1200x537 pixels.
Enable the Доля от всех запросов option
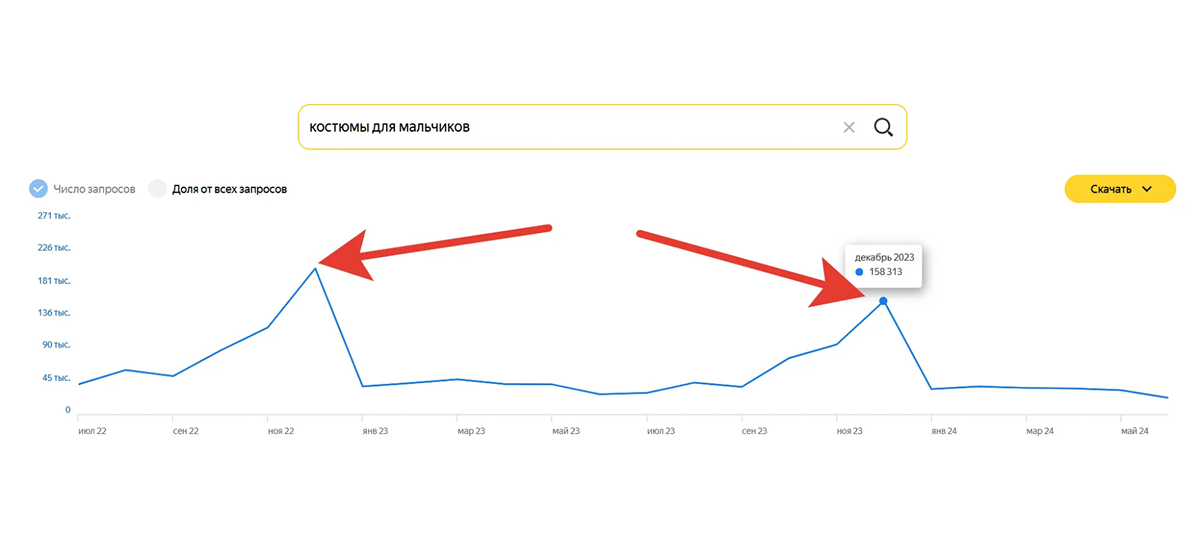click(157, 188)
